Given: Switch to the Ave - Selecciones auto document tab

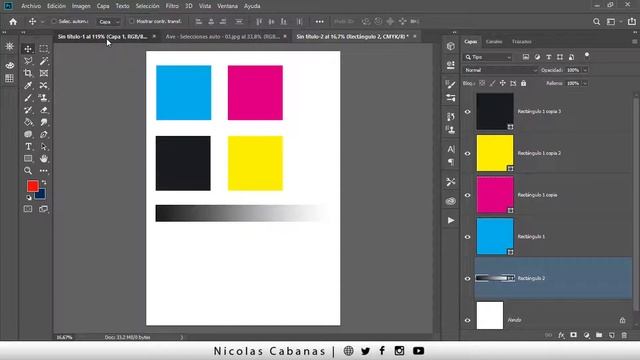Looking at the screenshot, I should coord(223,36).
